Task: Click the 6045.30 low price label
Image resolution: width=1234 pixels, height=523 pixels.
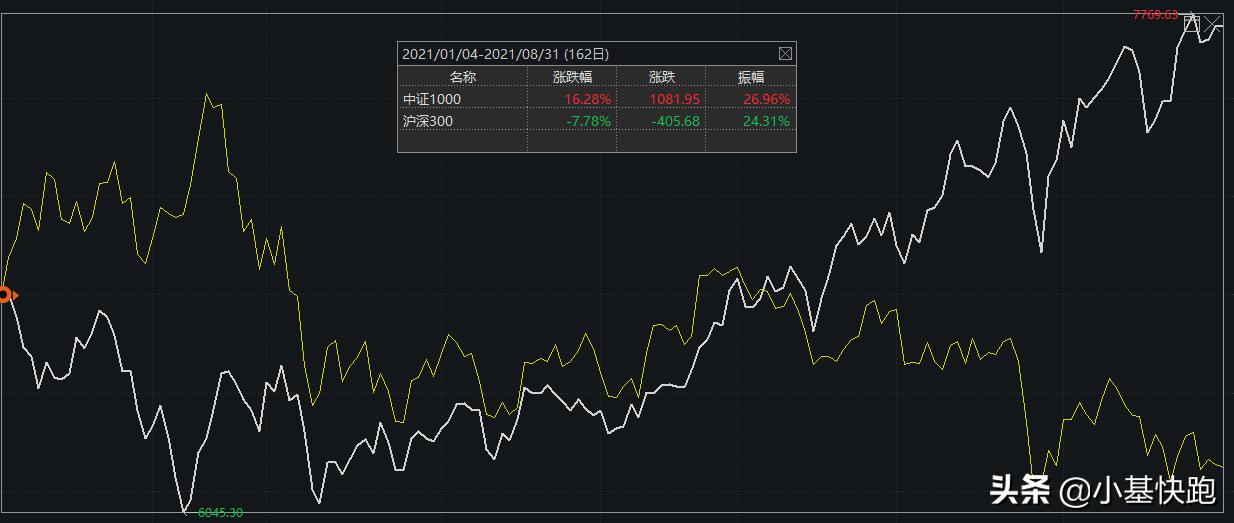Action: [220, 513]
